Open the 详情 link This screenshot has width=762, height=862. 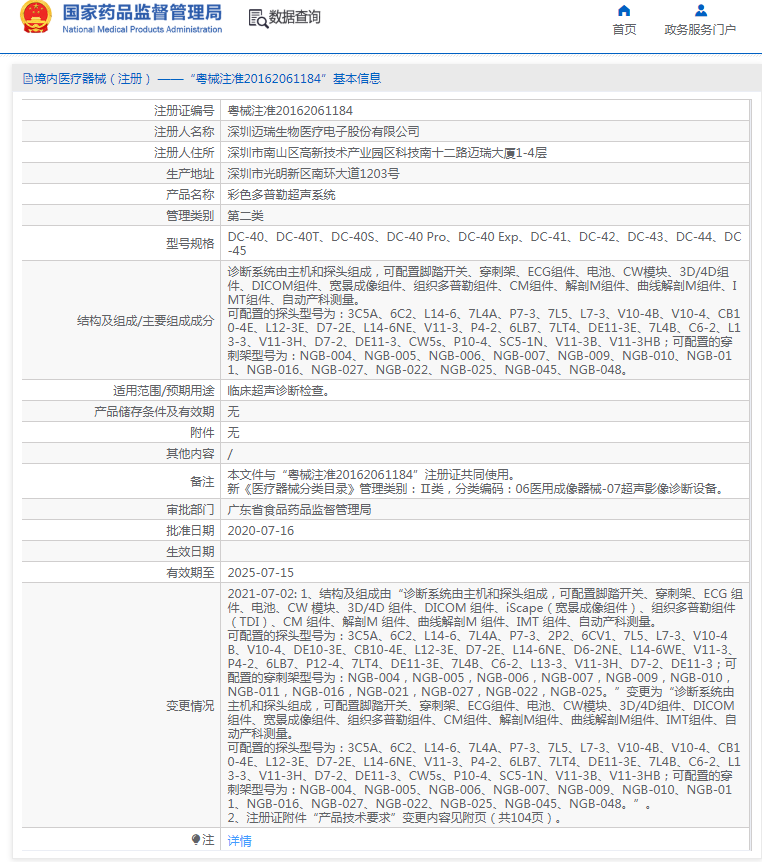239,841
